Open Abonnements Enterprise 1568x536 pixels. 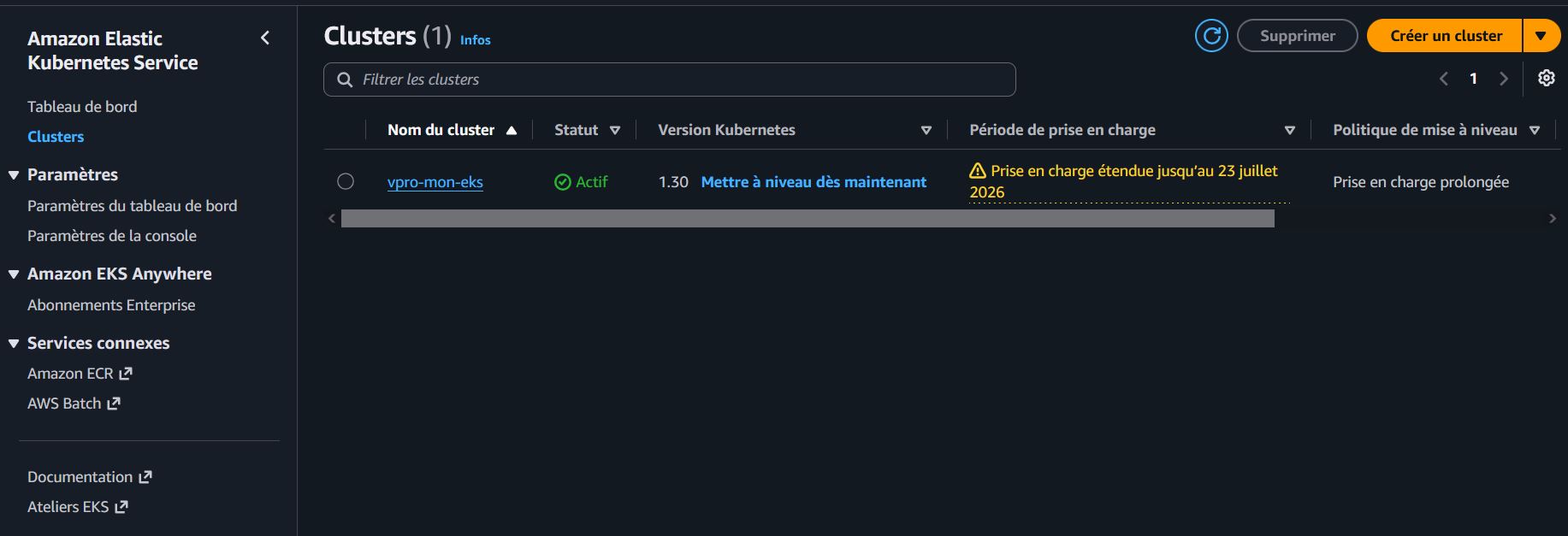[111, 305]
